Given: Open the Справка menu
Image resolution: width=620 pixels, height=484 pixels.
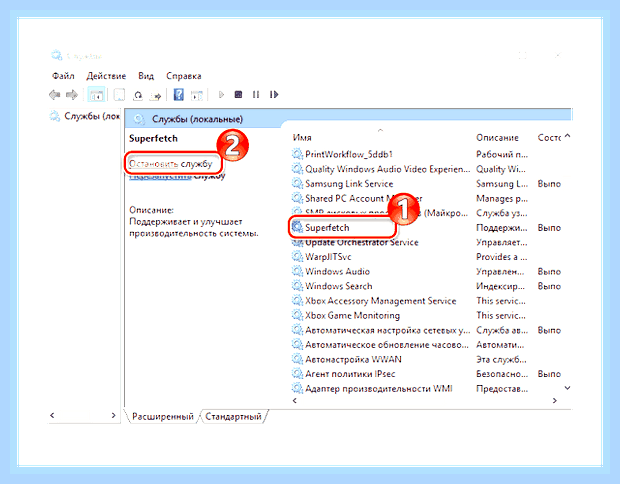Looking at the screenshot, I should pyautogui.click(x=183, y=76).
